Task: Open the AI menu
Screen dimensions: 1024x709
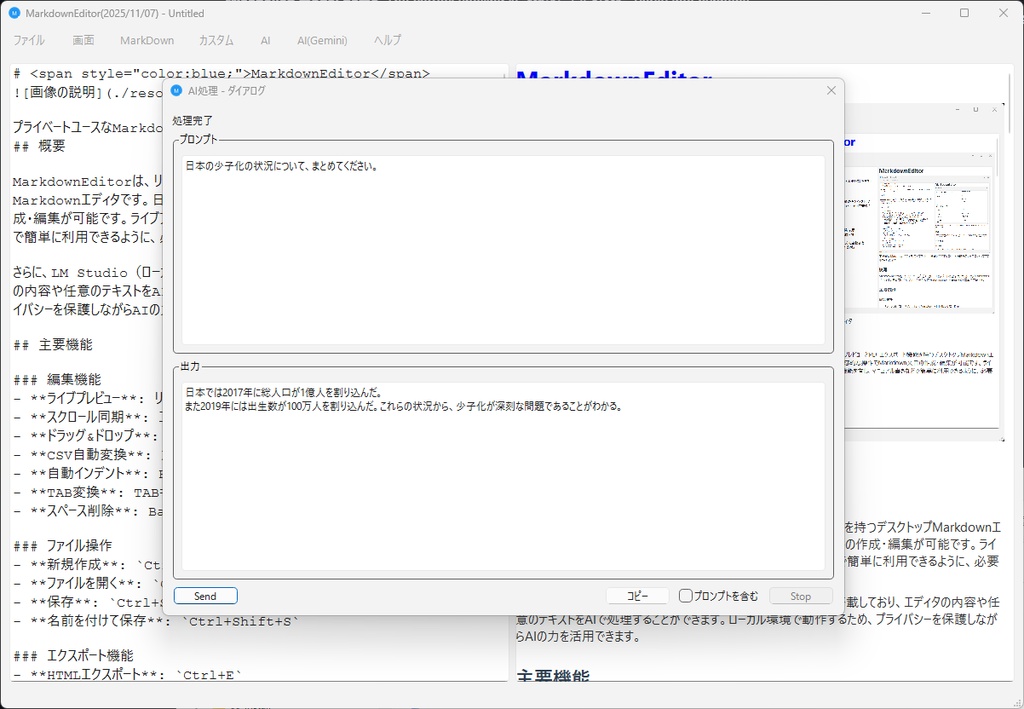Action: coord(265,40)
